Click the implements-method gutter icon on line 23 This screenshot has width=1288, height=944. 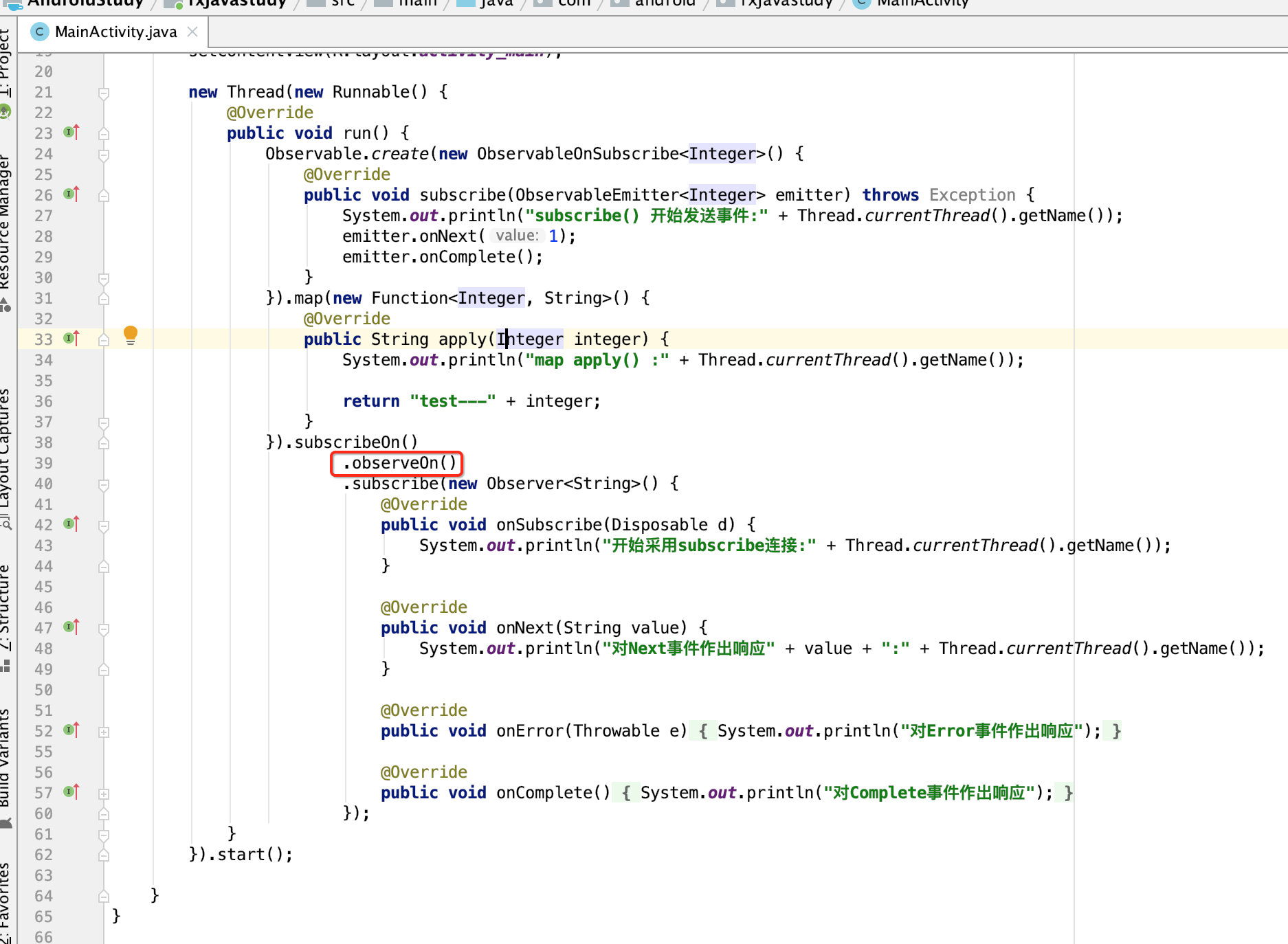coord(71,132)
